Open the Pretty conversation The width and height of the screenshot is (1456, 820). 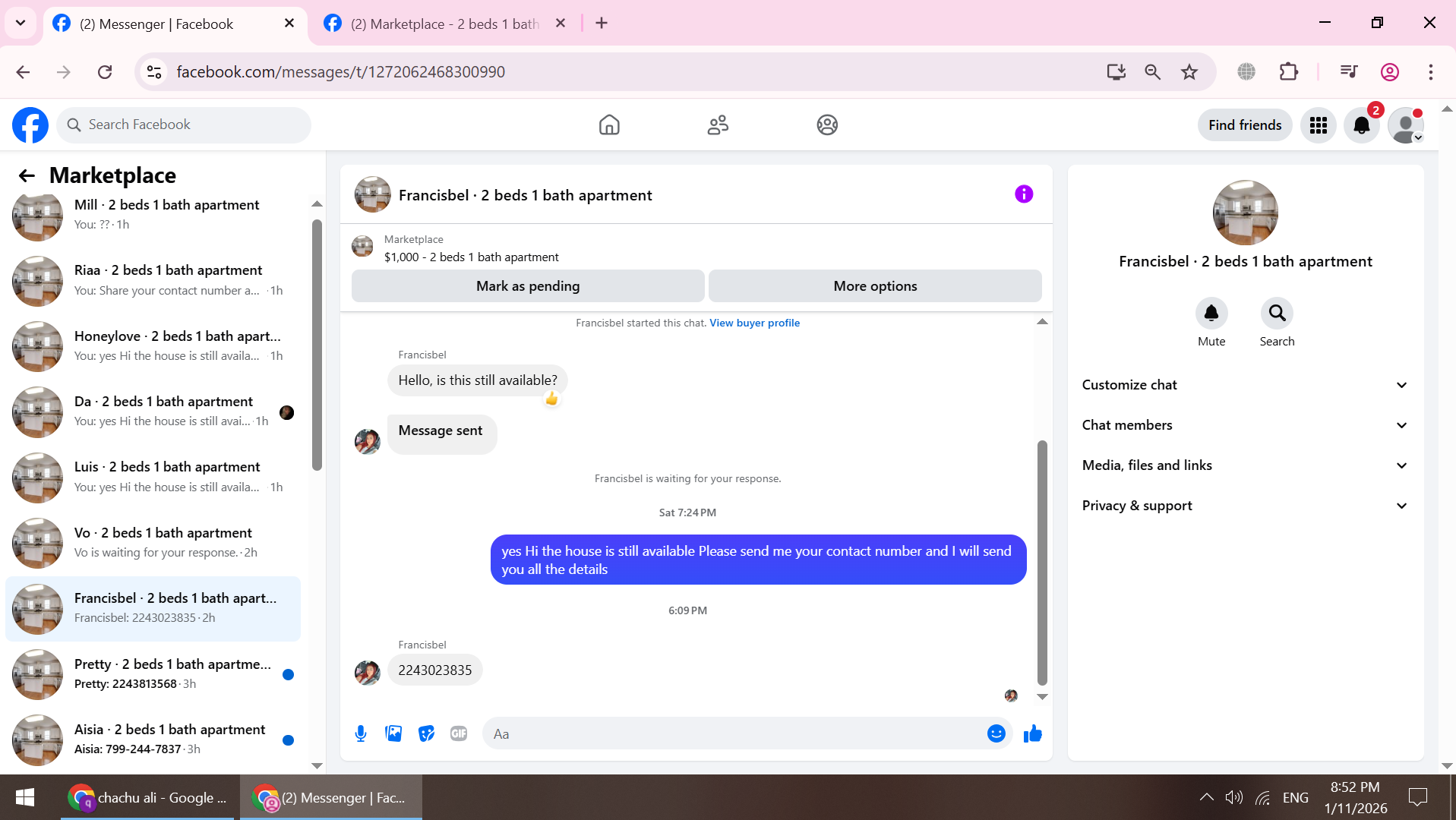click(153, 674)
